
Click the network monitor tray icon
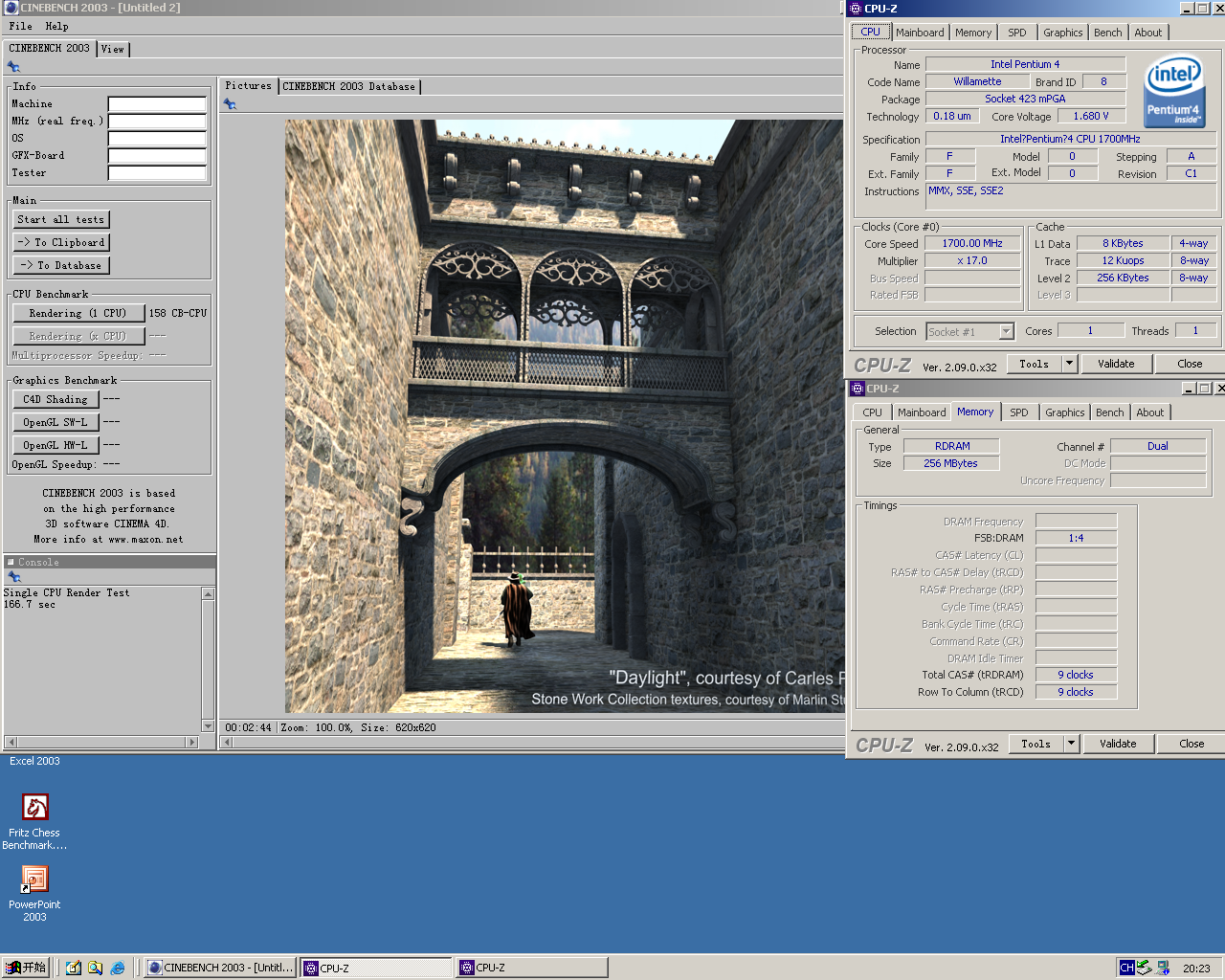point(1163,968)
